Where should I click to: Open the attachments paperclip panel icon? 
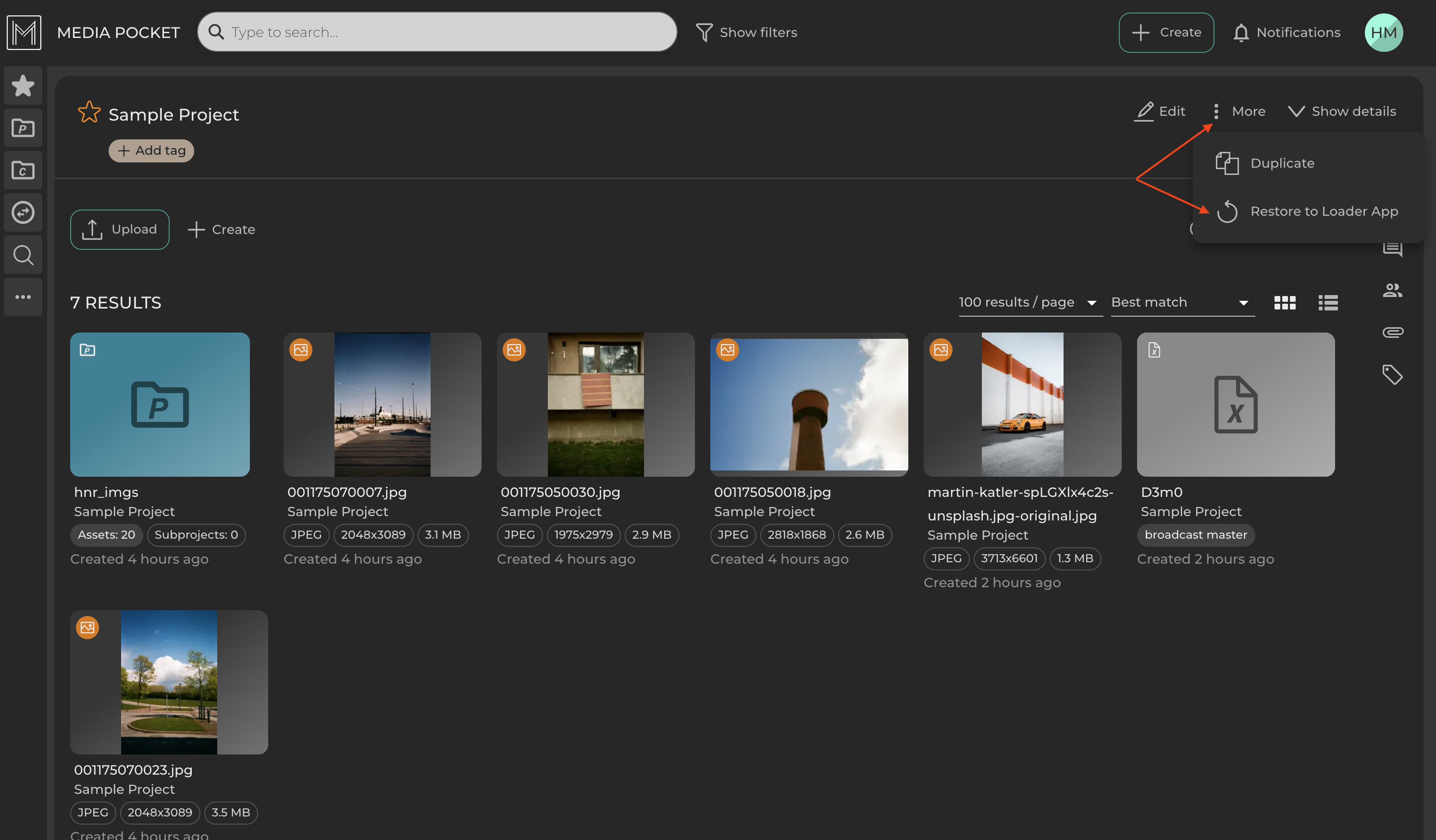[1392, 332]
